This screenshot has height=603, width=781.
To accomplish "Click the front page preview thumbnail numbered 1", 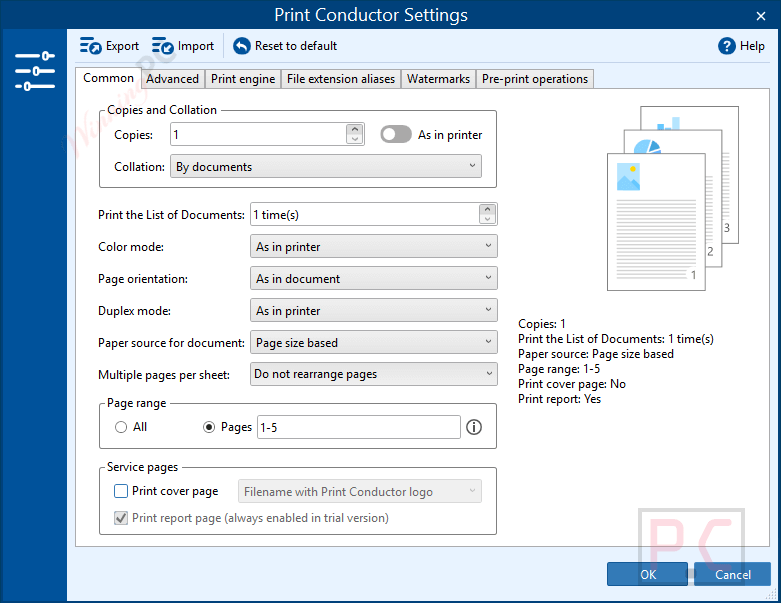I will [x=656, y=222].
